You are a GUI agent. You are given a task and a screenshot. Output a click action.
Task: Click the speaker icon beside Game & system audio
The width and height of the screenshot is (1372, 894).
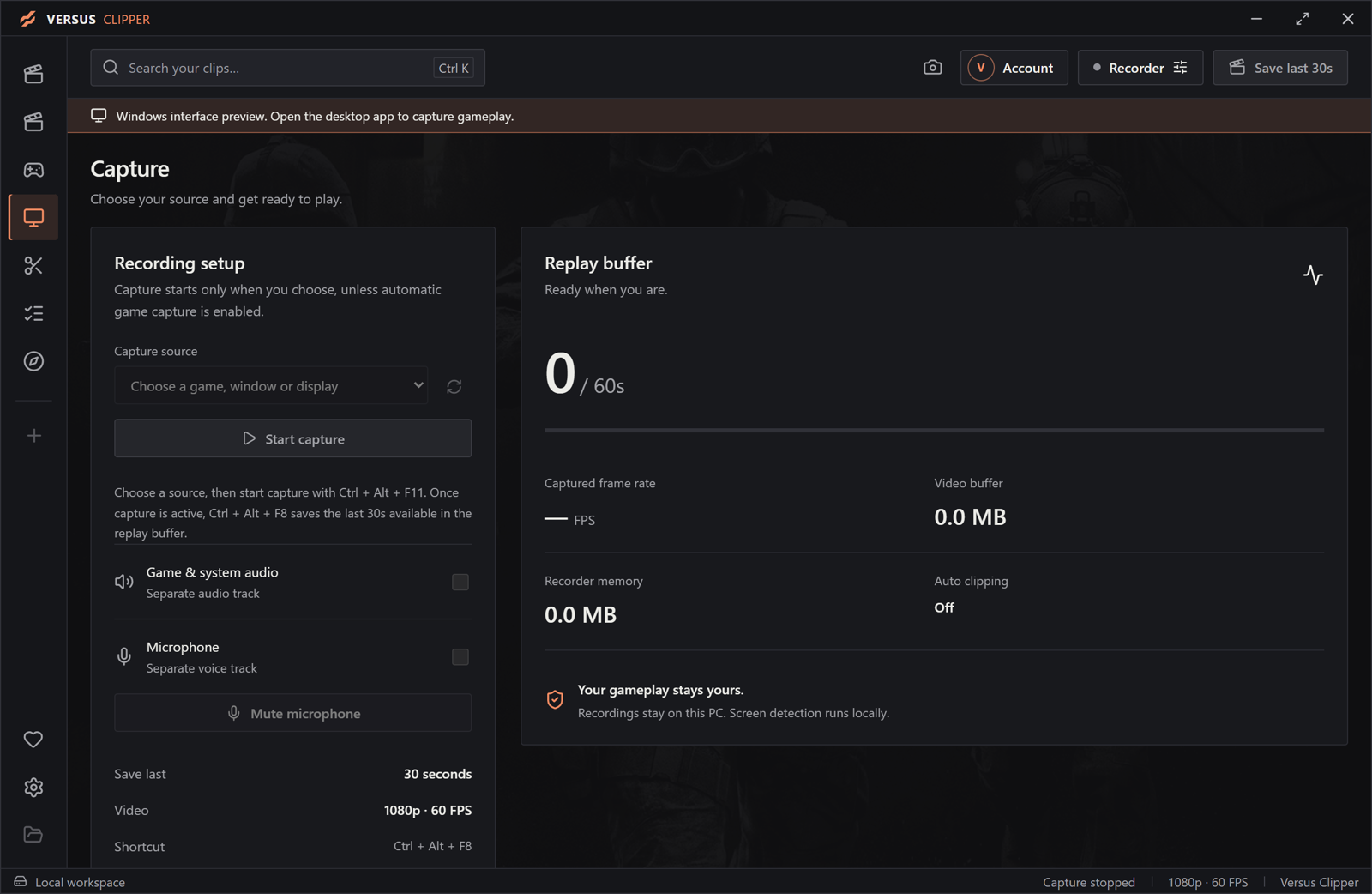coord(124,582)
